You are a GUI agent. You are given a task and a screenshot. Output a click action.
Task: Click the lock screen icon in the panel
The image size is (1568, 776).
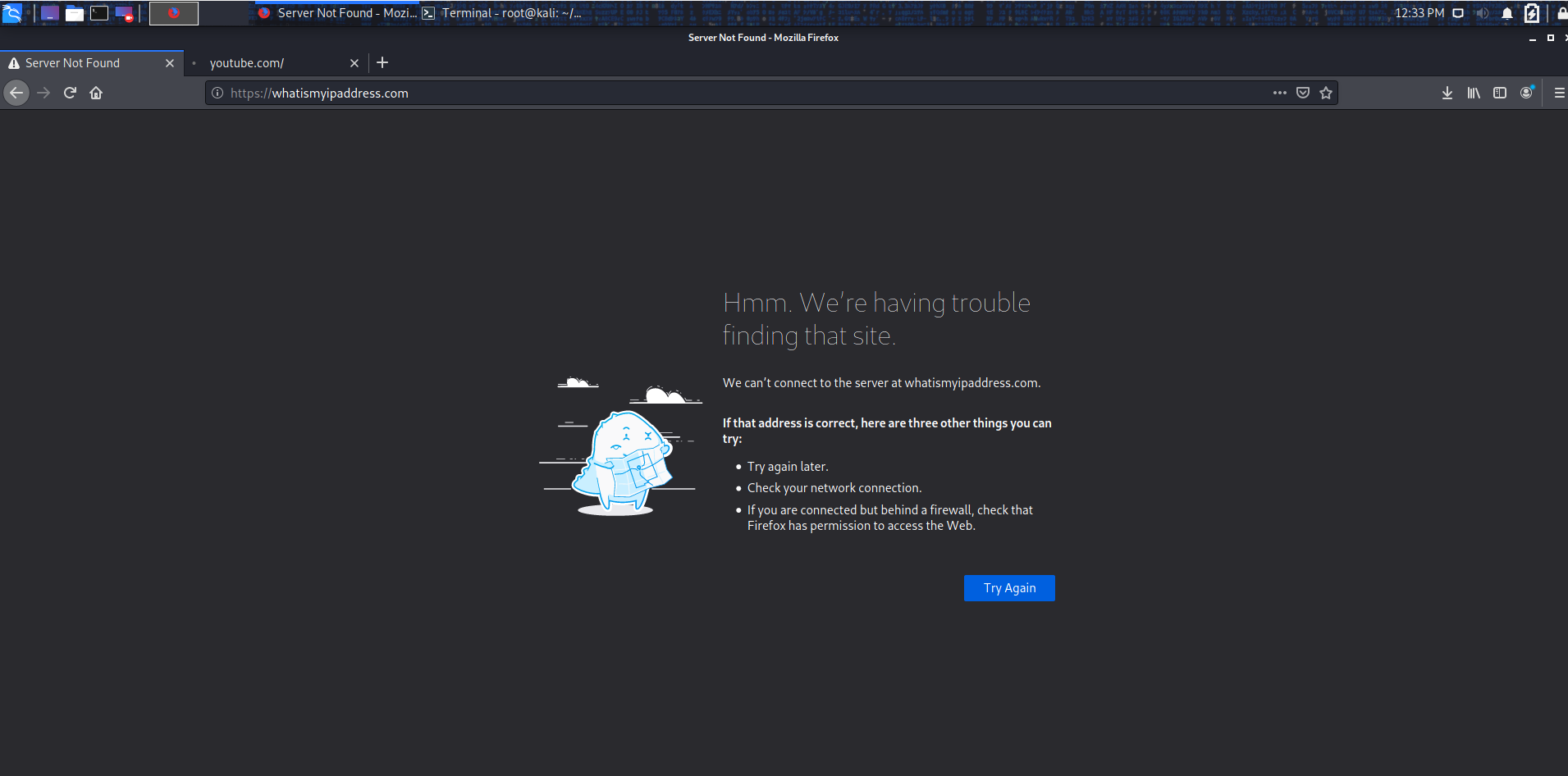coord(1561,13)
